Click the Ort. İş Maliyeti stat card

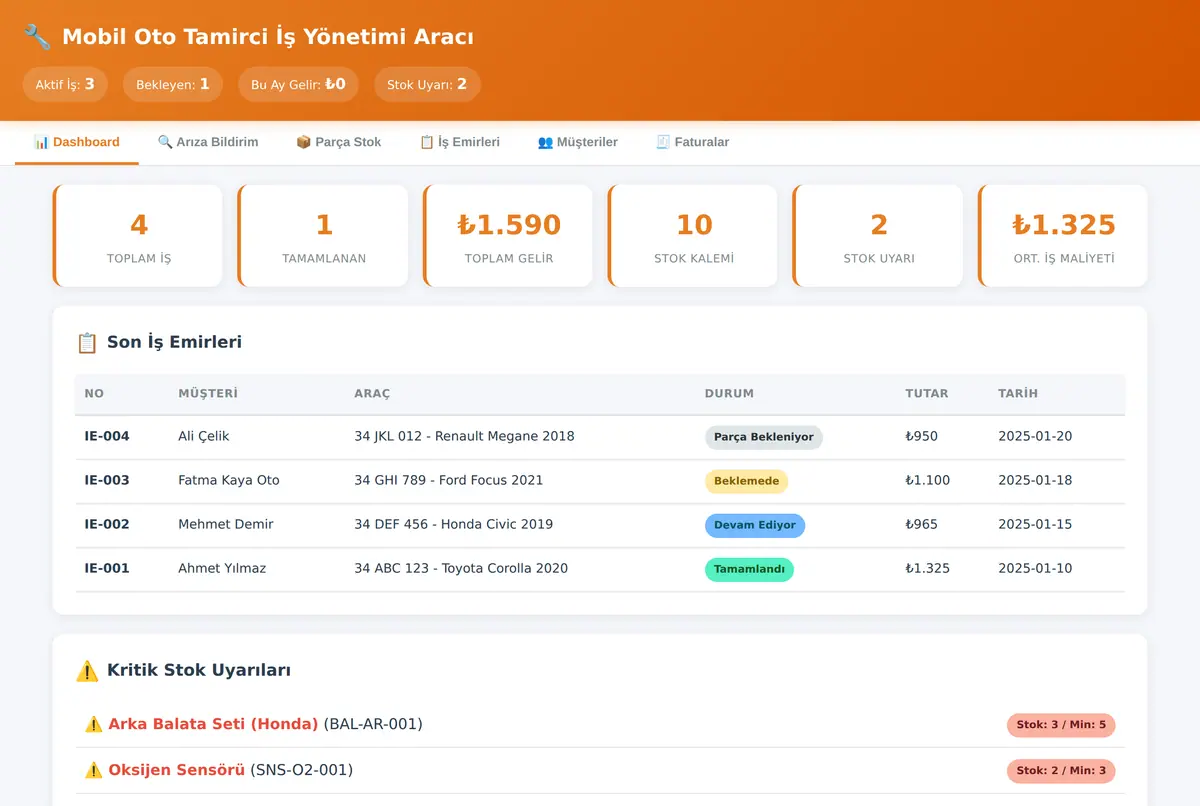tap(1063, 236)
